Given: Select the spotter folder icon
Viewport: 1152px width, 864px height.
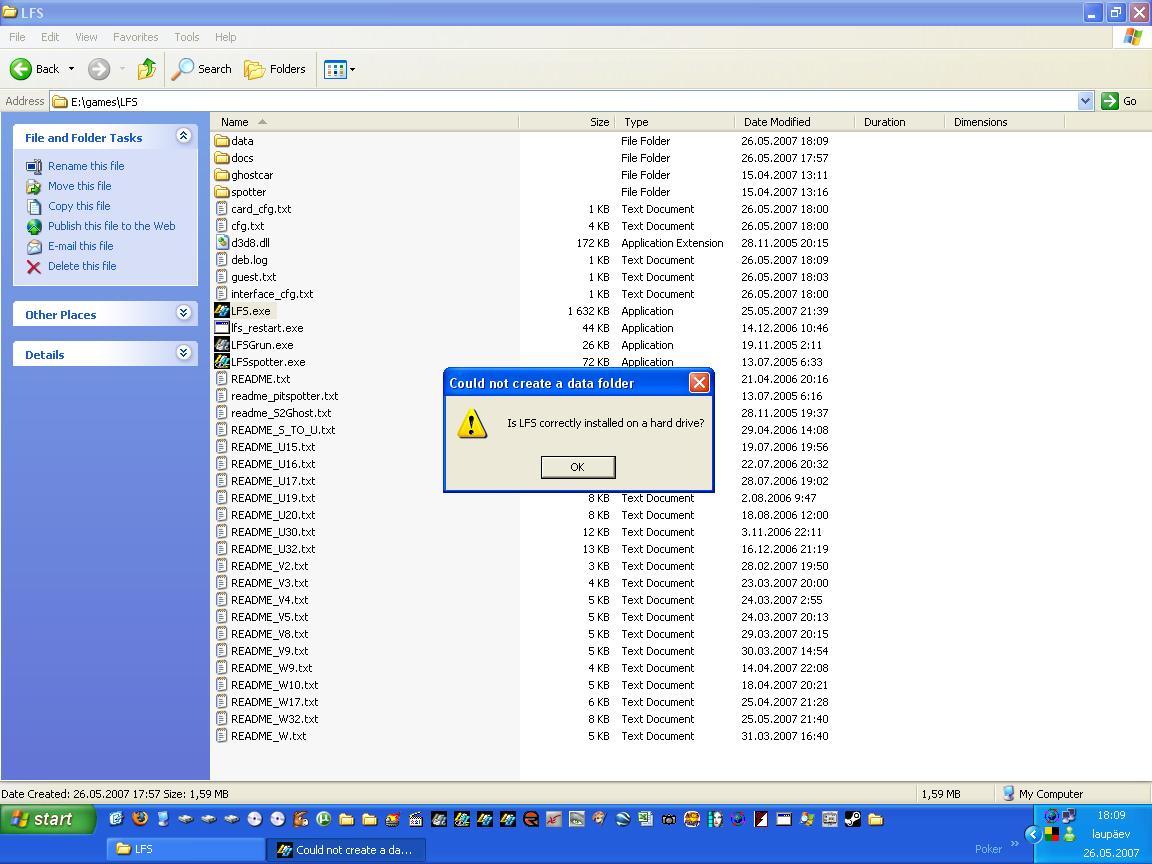Looking at the screenshot, I should click(222, 192).
